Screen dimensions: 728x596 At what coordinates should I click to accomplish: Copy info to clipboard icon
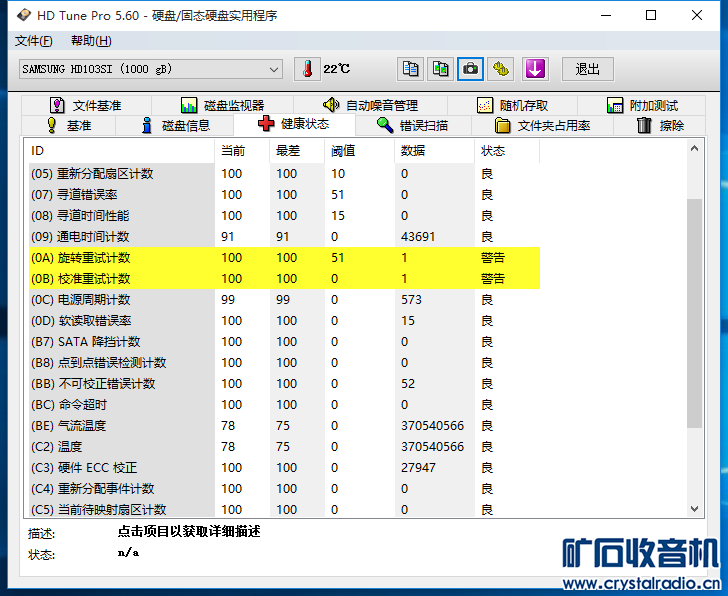(x=410, y=69)
